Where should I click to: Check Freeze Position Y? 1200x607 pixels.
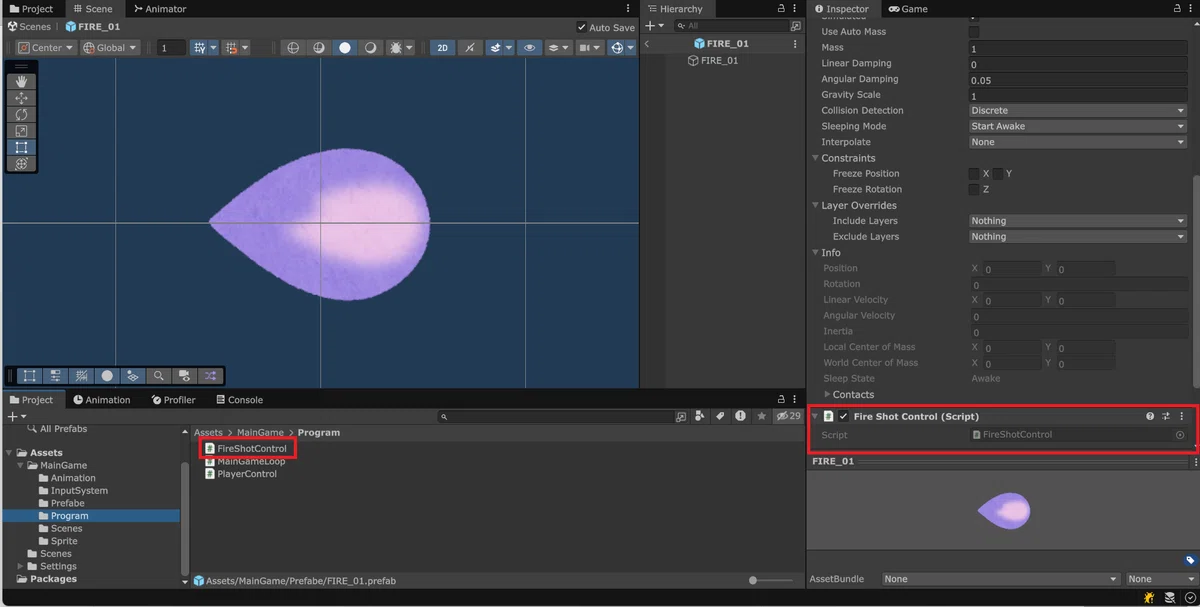coord(998,173)
